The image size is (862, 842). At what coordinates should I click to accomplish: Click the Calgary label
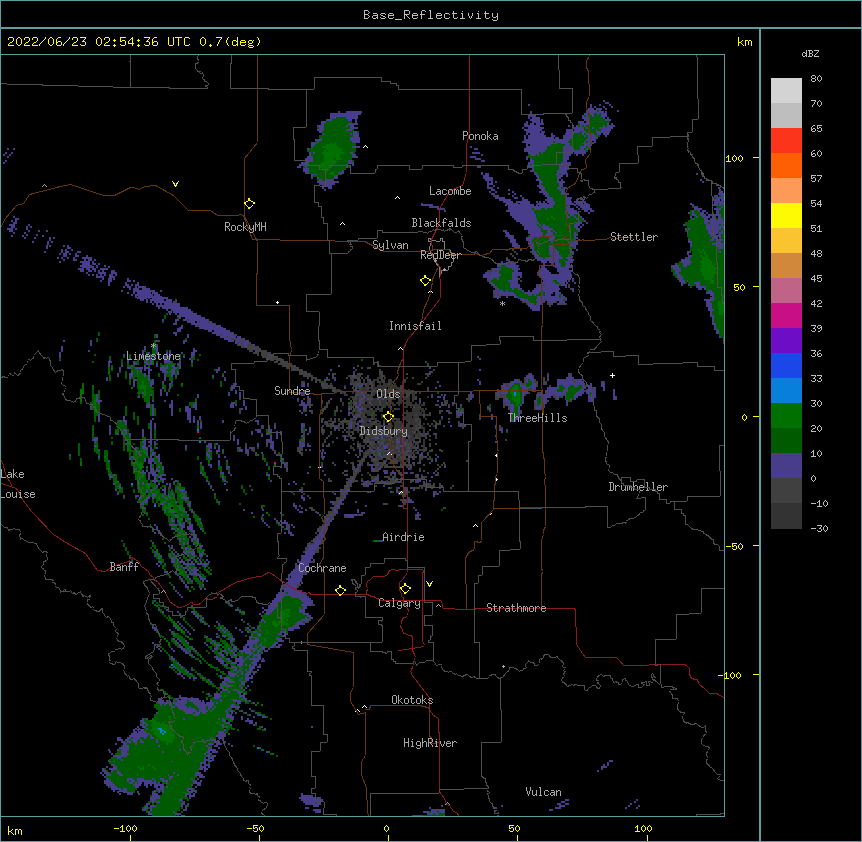(x=399, y=603)
